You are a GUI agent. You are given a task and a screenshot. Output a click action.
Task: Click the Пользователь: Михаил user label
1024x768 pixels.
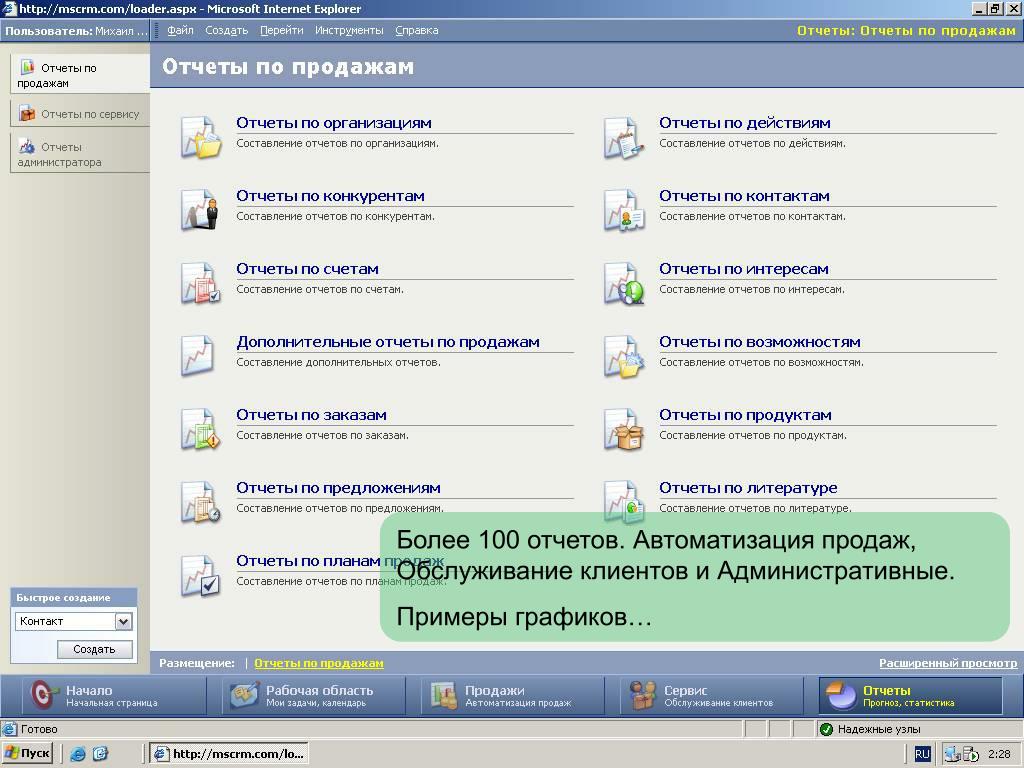tap(76, 31)
